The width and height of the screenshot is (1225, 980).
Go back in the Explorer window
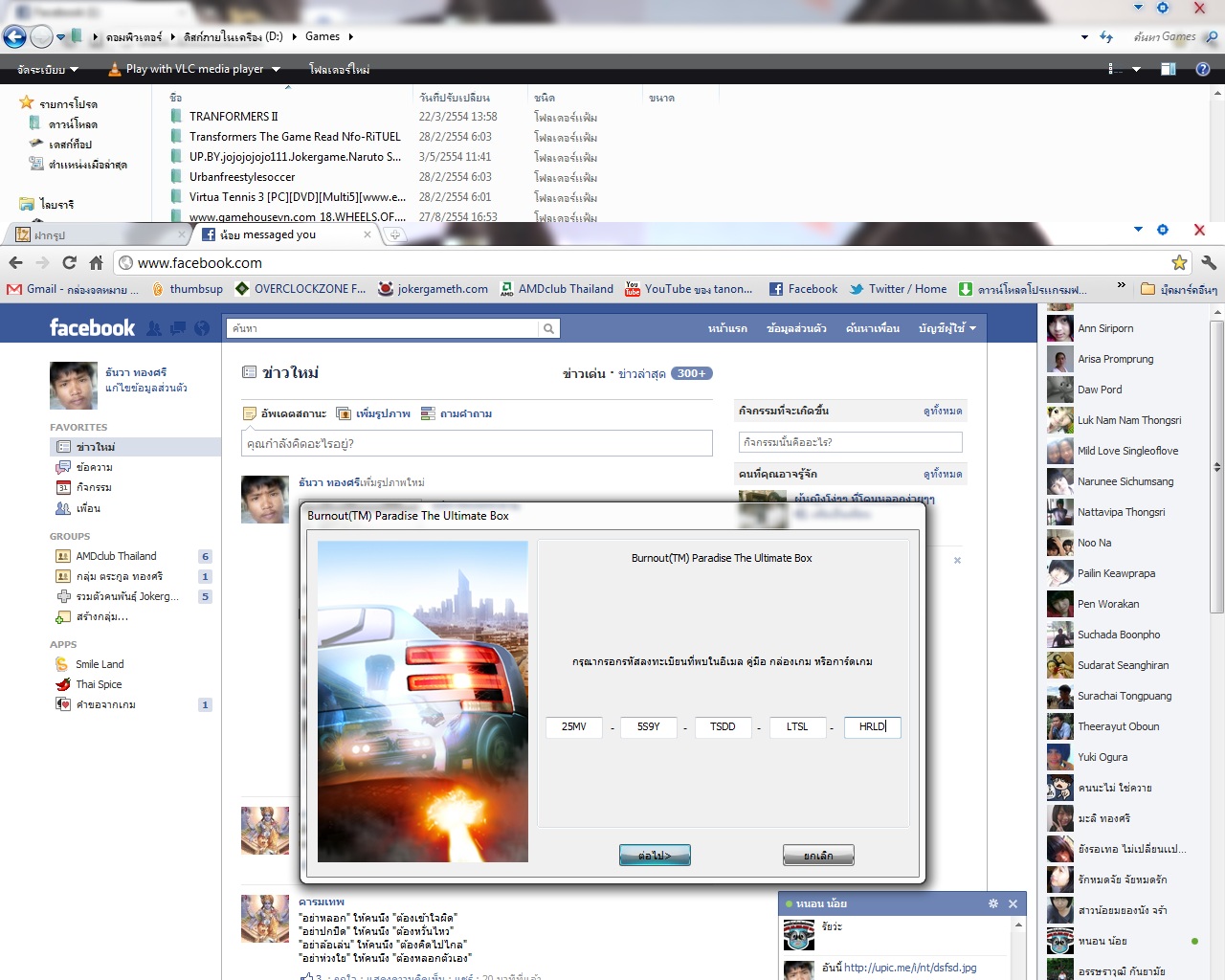coord(14,36)
